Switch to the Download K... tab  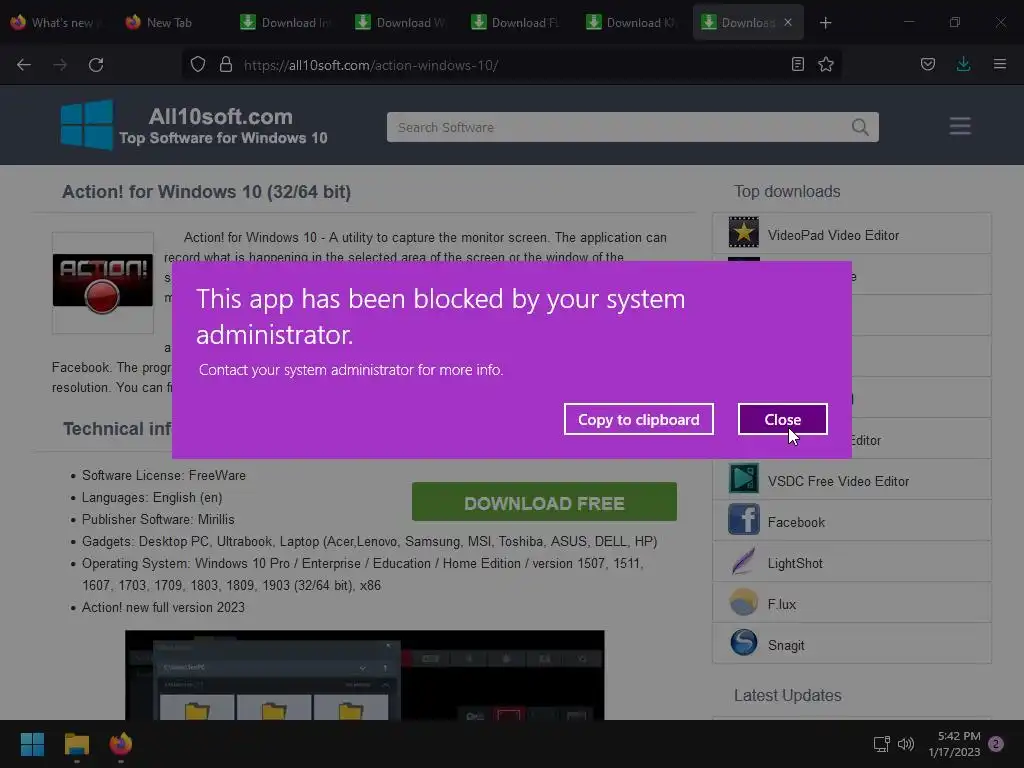(630, 23)
